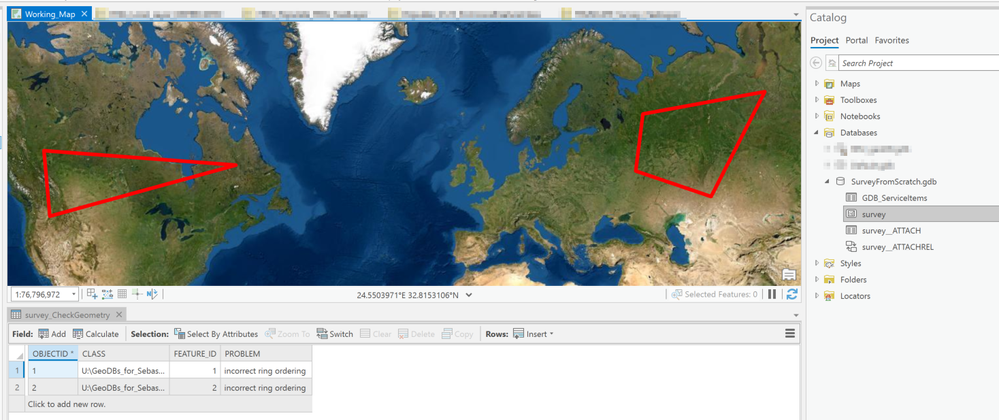Select the Databases folder icon

(x=829, y=133)
